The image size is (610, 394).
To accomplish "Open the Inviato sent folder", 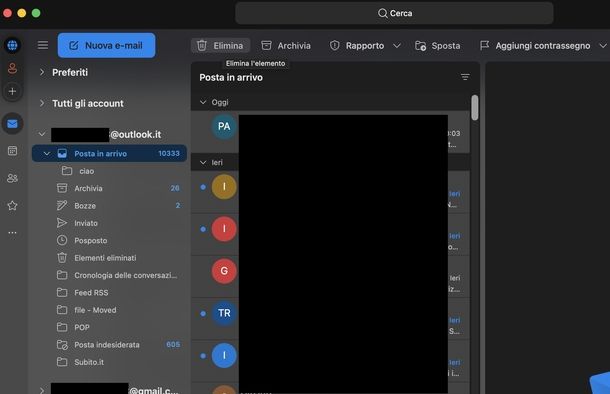I will tap(109, 223).
